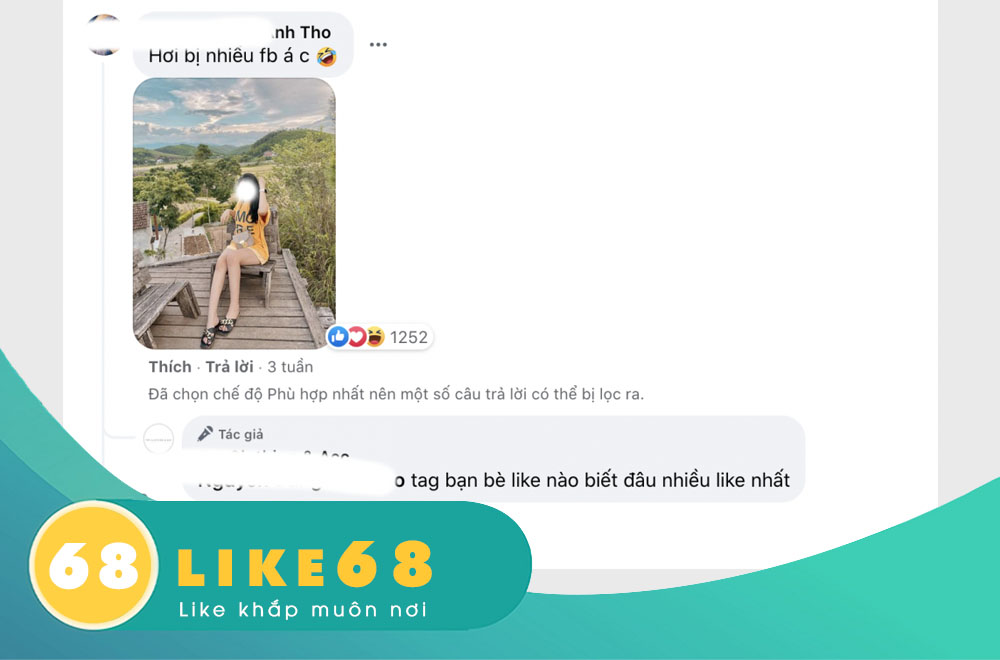View the 1252 reactions count
The height and width of the screenshot is (660, 1000).
click(x=409, y=337)
